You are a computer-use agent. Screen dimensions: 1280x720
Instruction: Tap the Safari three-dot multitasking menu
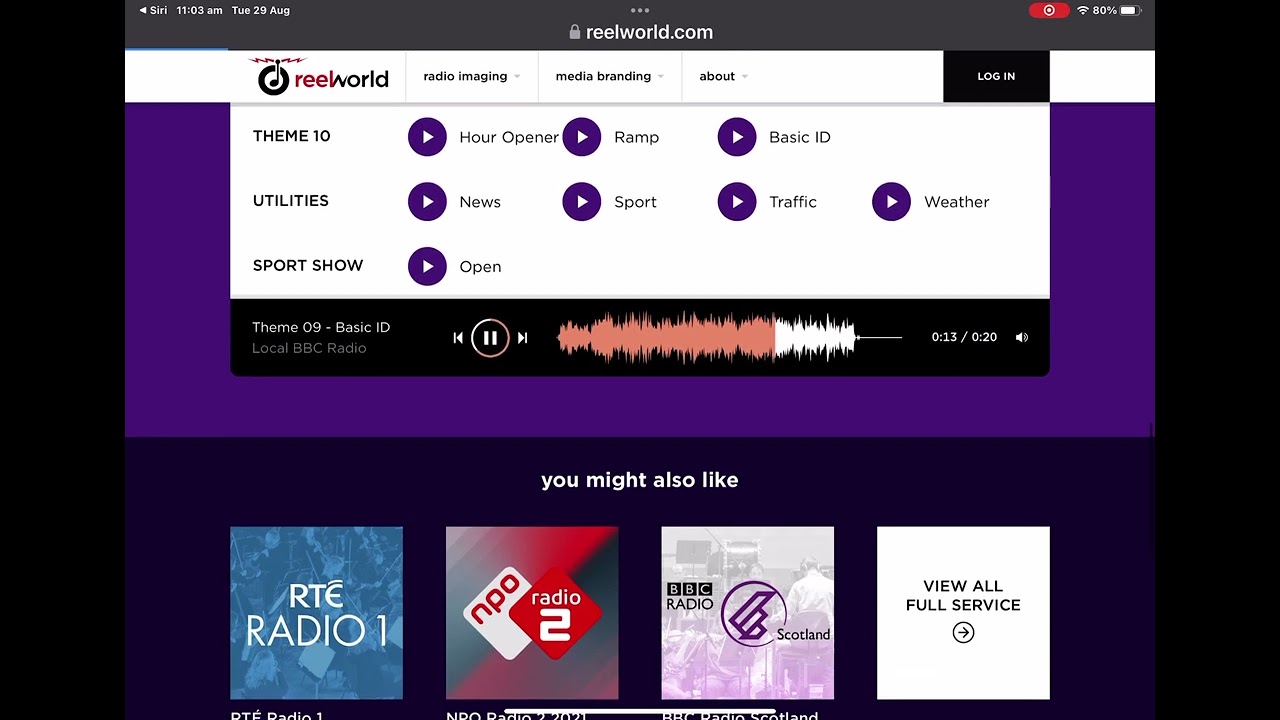(640, 10)
